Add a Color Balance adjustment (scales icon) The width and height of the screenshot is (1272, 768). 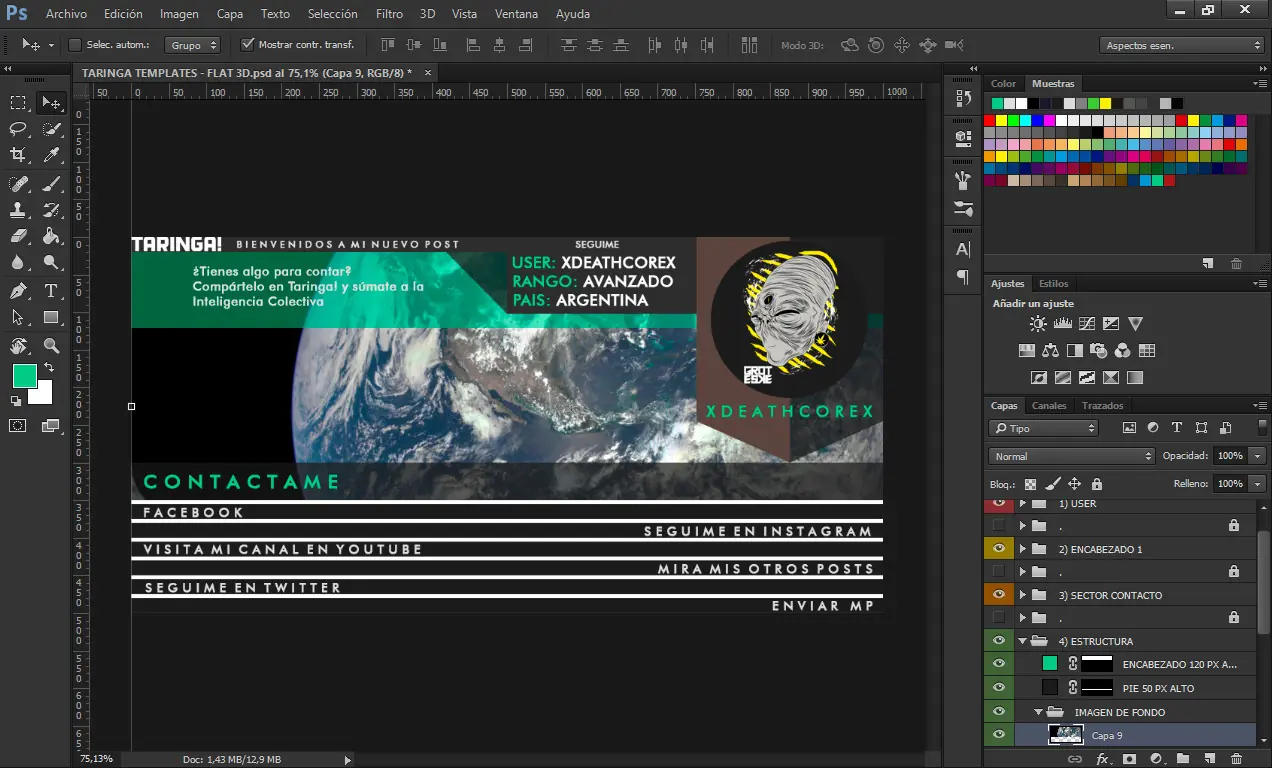[1050, 351]
